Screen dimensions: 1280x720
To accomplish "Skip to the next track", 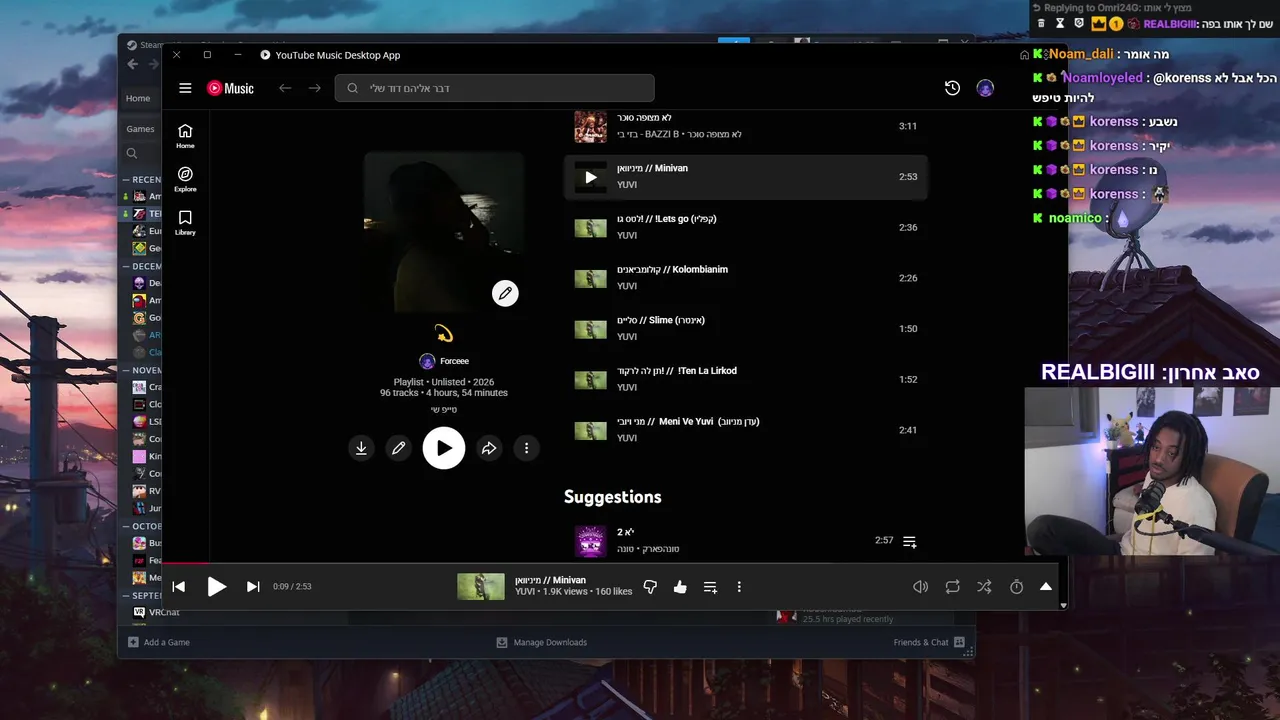I will [x=253, y=587].
